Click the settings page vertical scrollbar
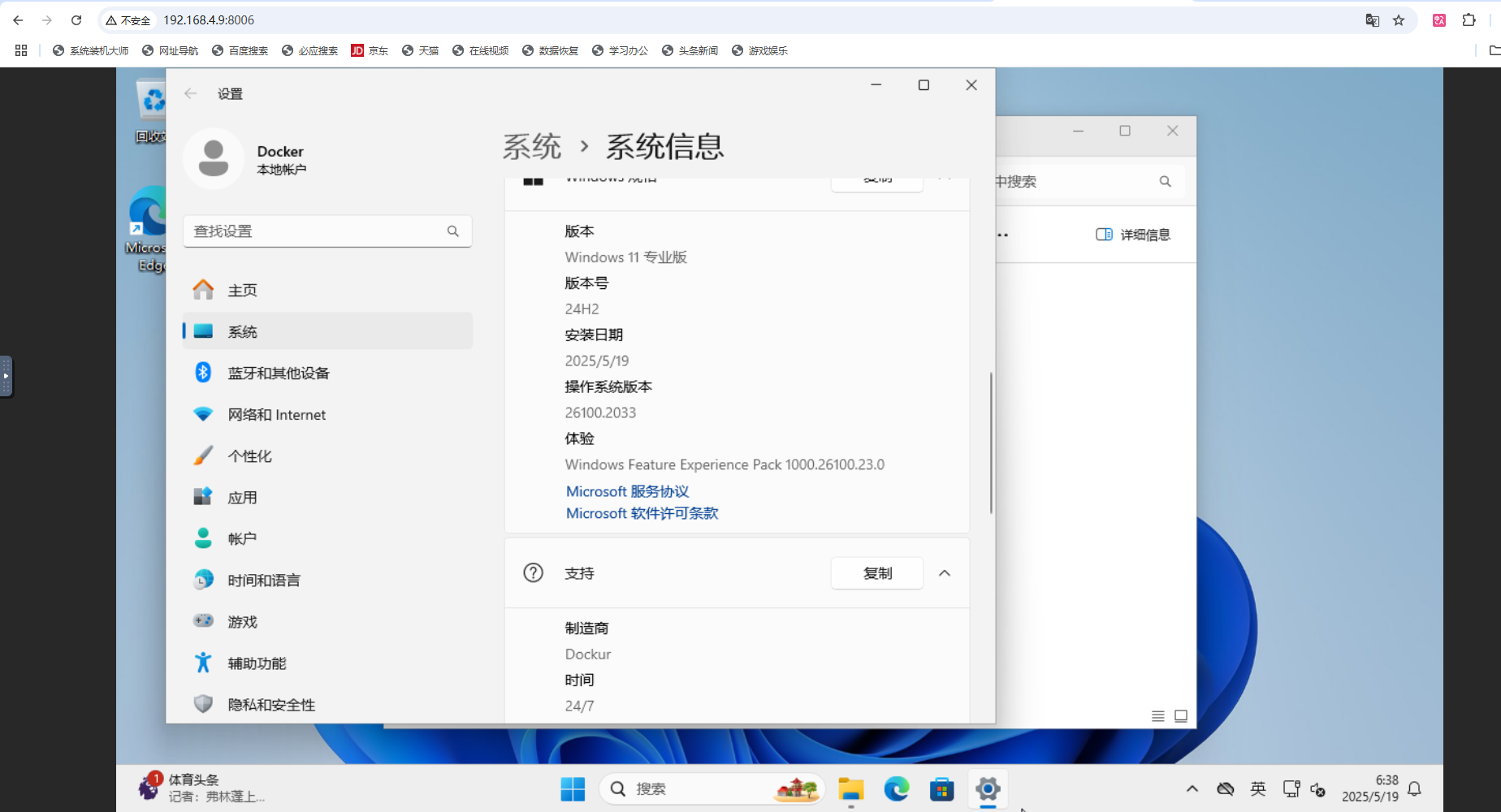The height and width of the screenshot is (812, 1501). click(x=991, y=443)
